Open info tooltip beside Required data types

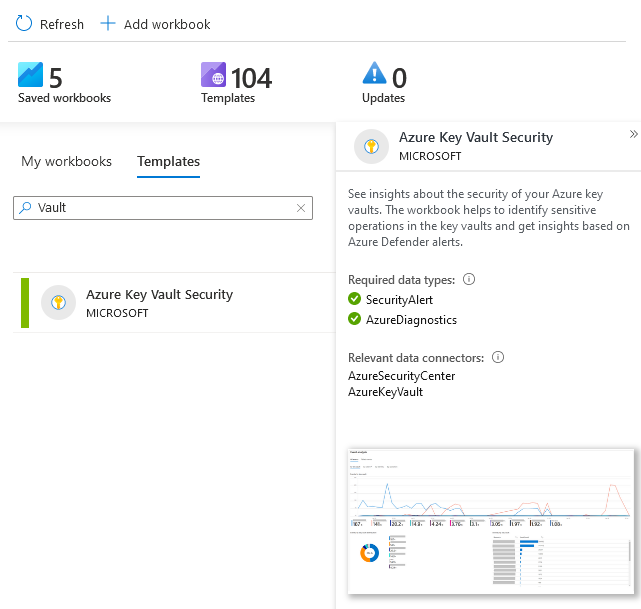[x=469, y=280]
